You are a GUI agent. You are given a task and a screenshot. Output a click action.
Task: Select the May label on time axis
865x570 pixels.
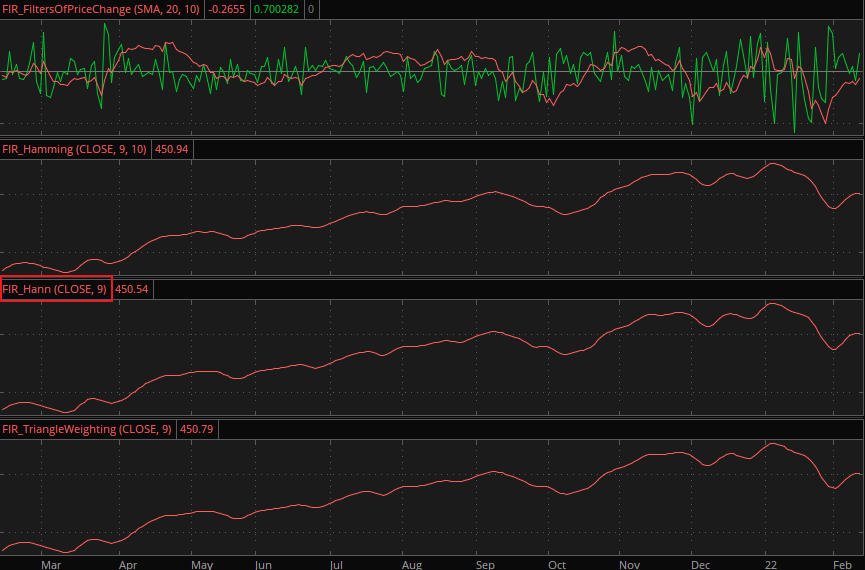pos(202,563)
